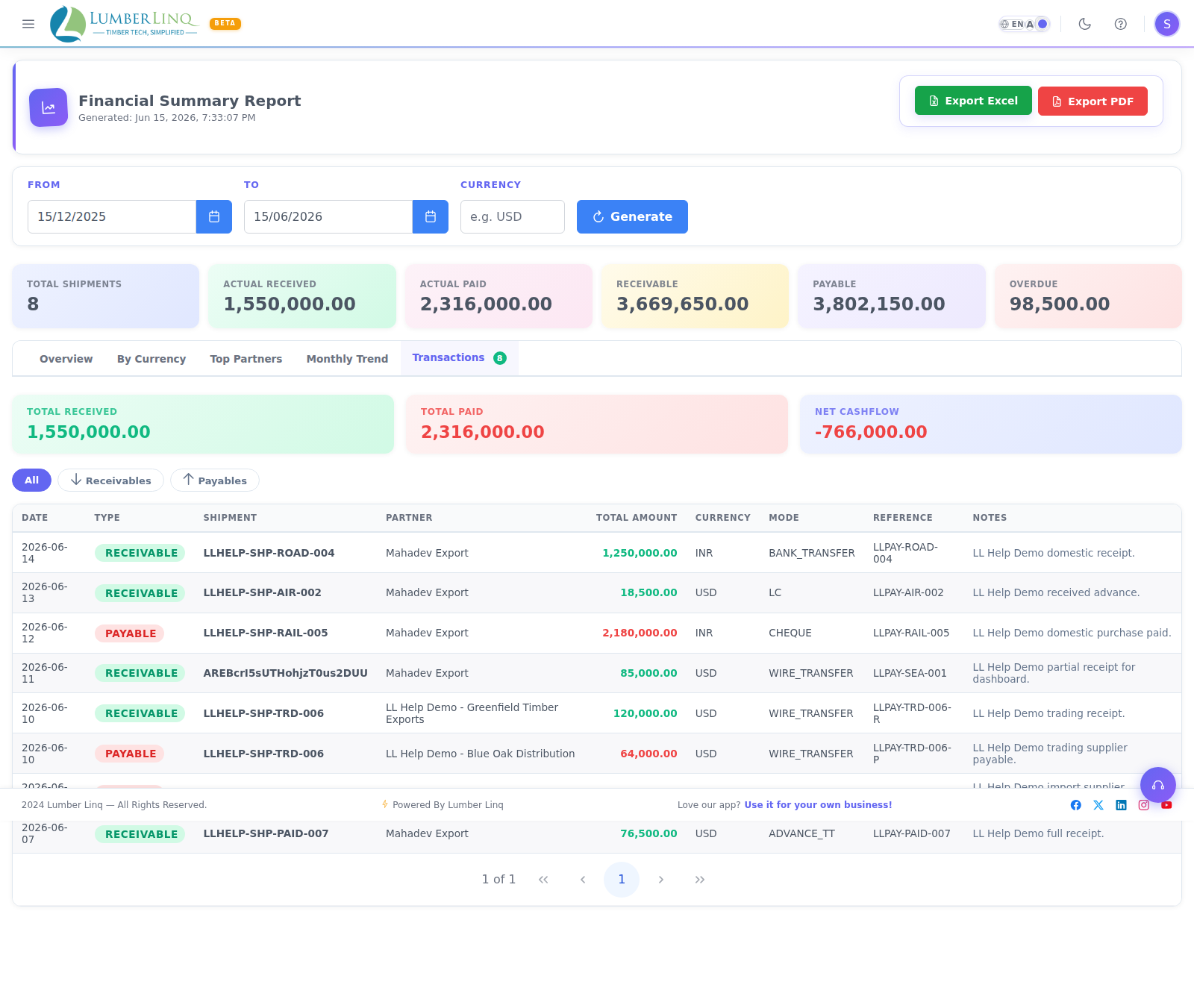This screenshot has width=1194, height=1008.
Task: Click the PAYABLE badge for RAIL-005 row
Action: pos(130,633)
